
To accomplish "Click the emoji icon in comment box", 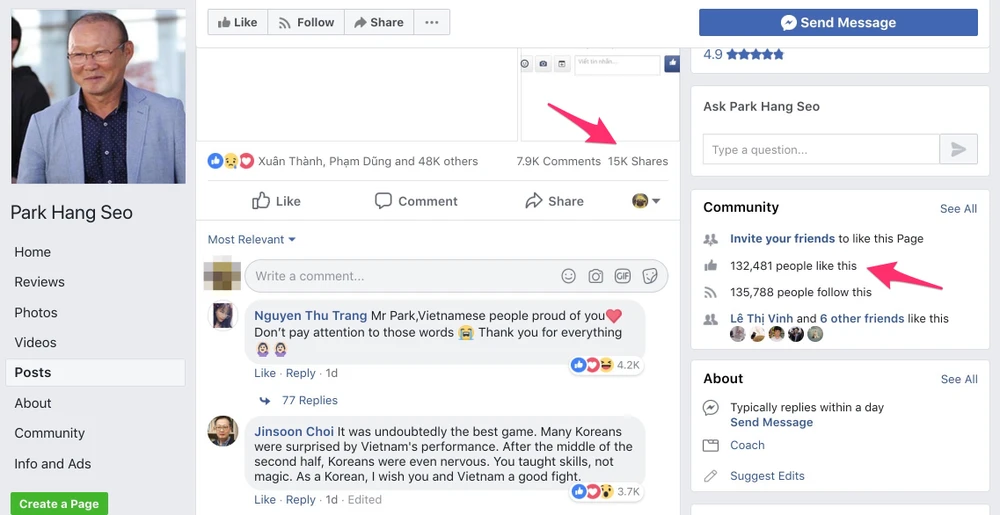I will point(568,276).
